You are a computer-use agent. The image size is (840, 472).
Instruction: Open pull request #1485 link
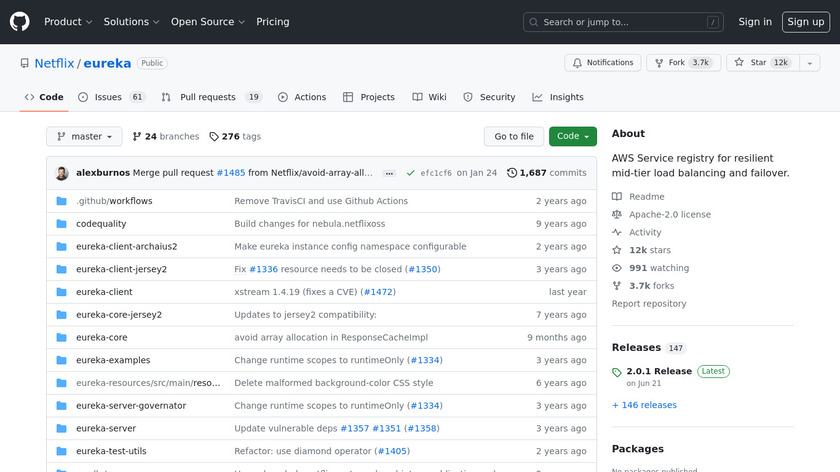pos(231,173)
